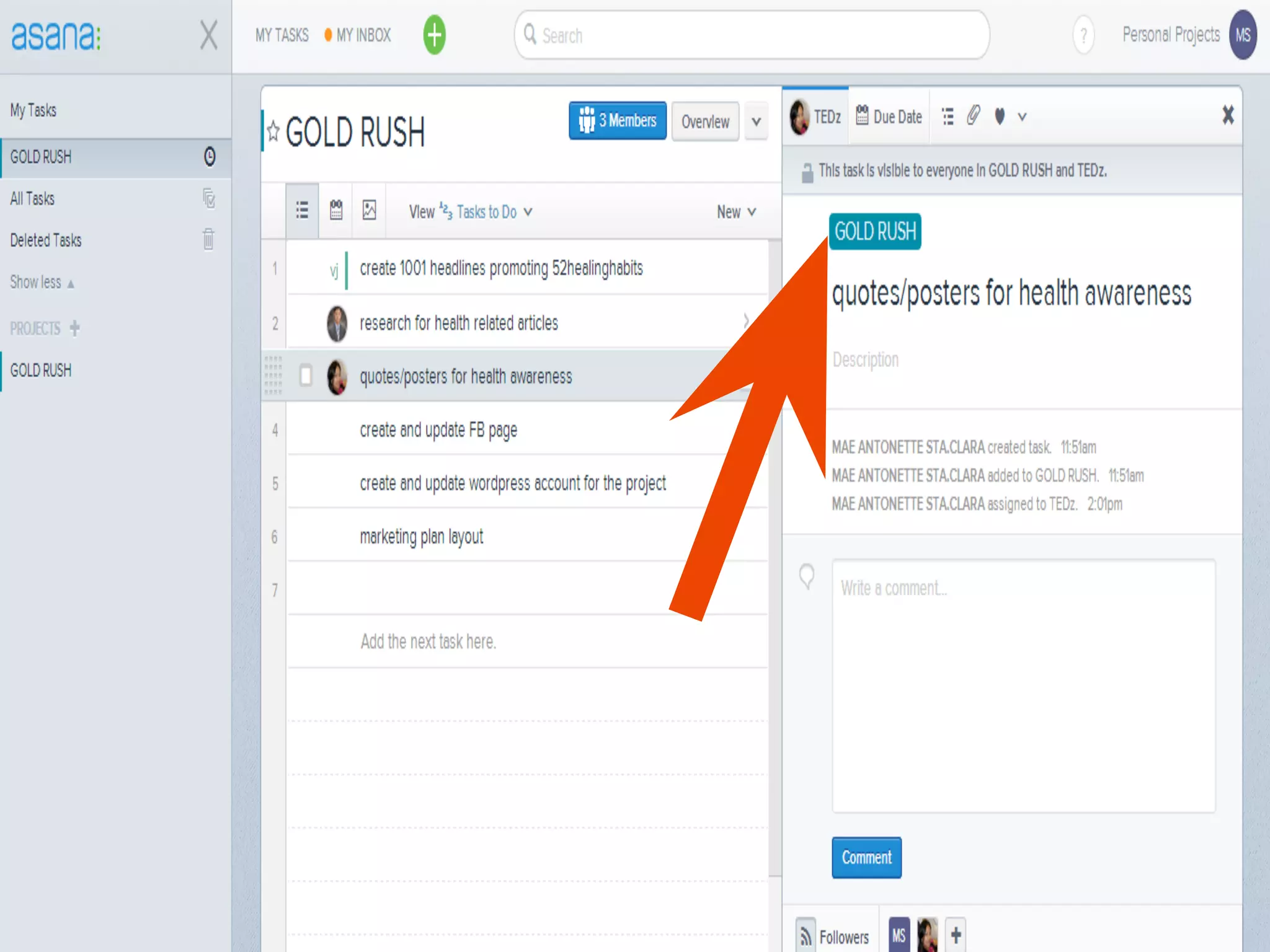This screenshot has width=1270, height=952.
Task: Open the subtasks list icon
Action: 948,116
